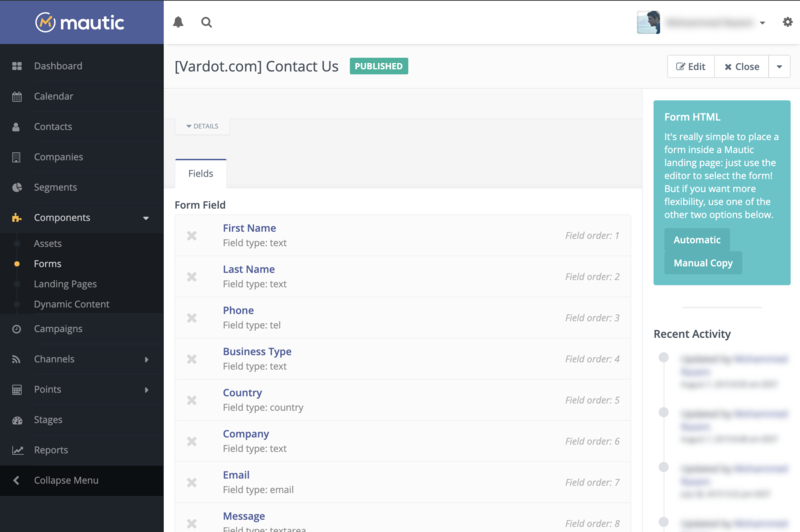The height and width of the screenshot is (532, 800).
Task: Click the search magnifier icon
Action: tap(207, 22)
